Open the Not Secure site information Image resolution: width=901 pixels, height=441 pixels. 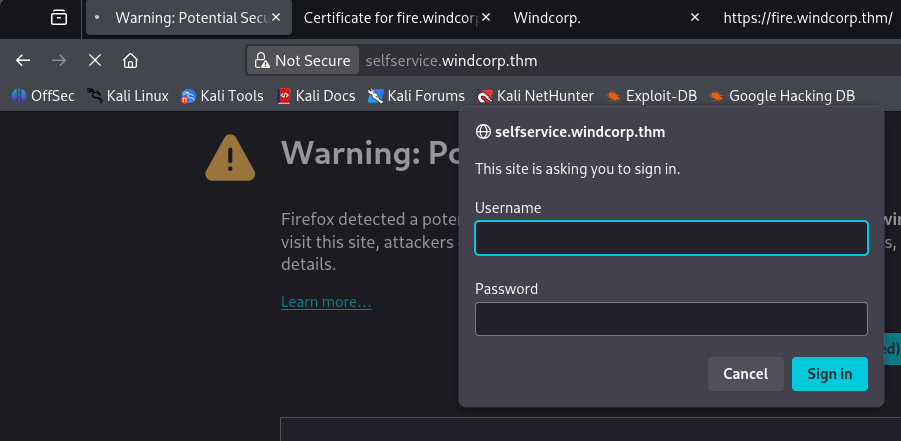pyautogui.click(x=303, y=61)
